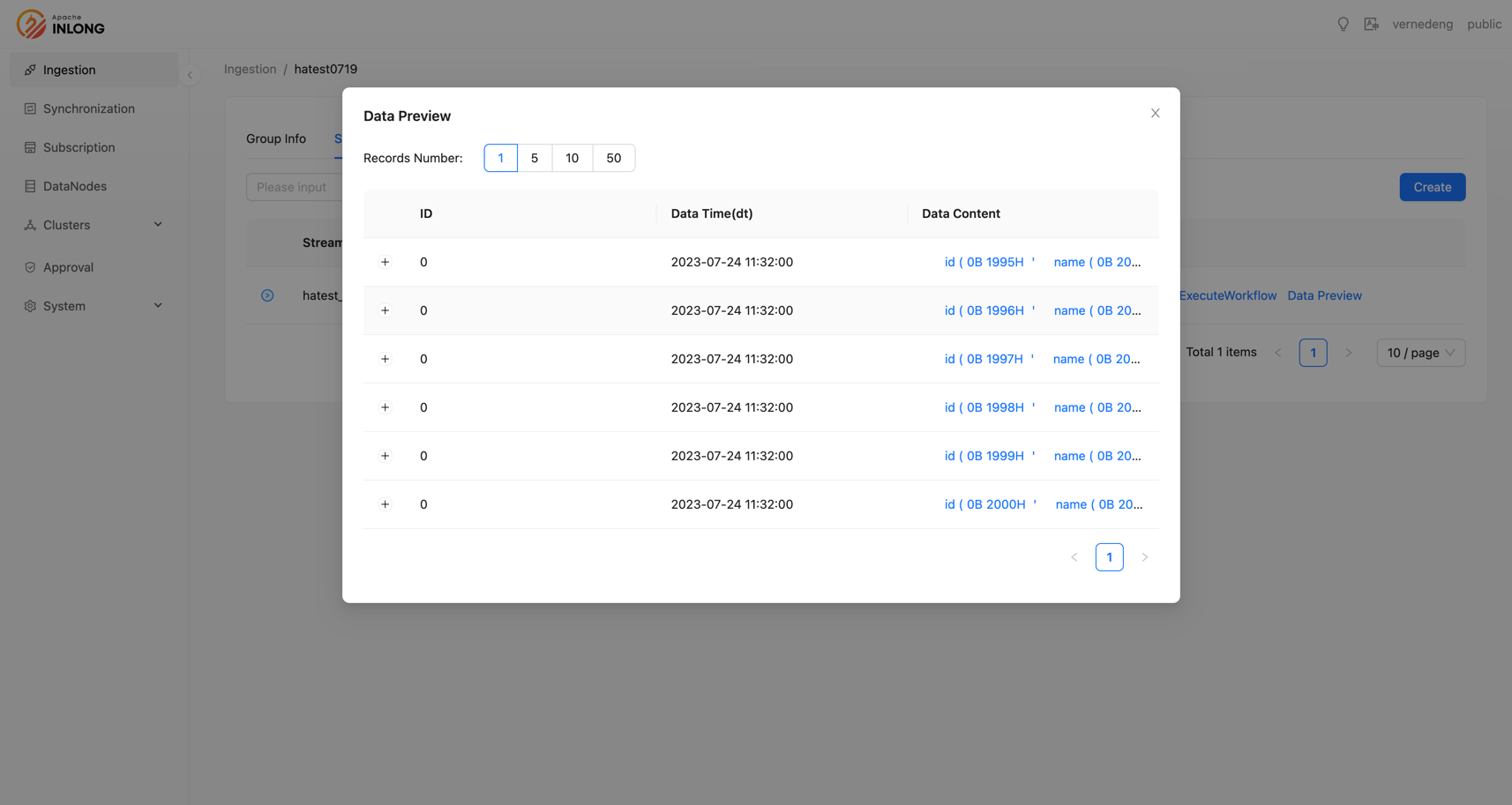Switch to the Group Info tab

(x=276, y=138)
